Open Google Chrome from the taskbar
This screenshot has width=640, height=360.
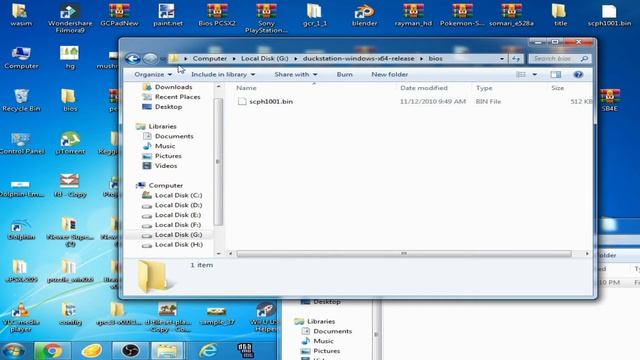pyautogui.click(x=53, y=351)
